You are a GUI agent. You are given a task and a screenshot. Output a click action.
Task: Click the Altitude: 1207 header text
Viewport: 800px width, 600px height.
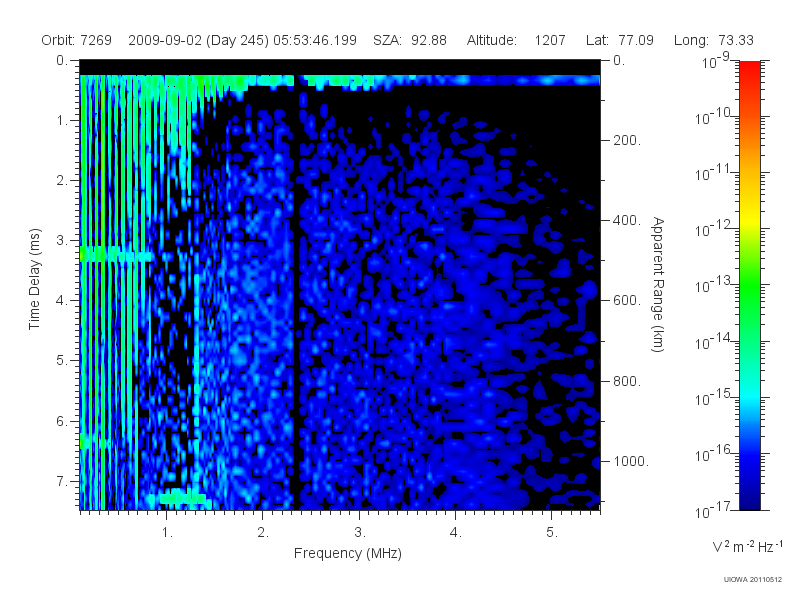pos(516,40)
